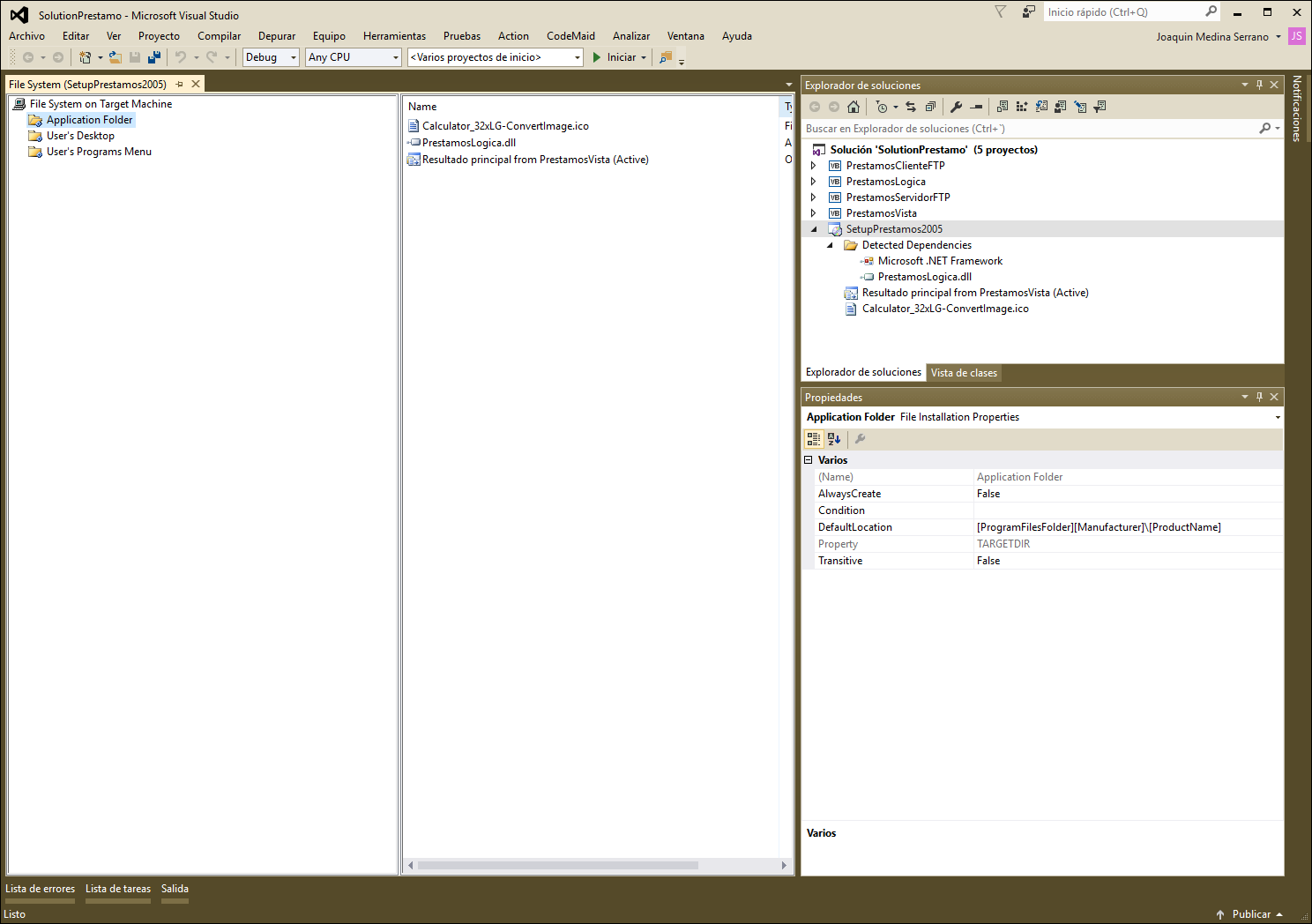This screenshot has height=924, width=1312.
Task: Click the Collapse All icon in Solution Explorer
Action: click(x=930, y=107)
